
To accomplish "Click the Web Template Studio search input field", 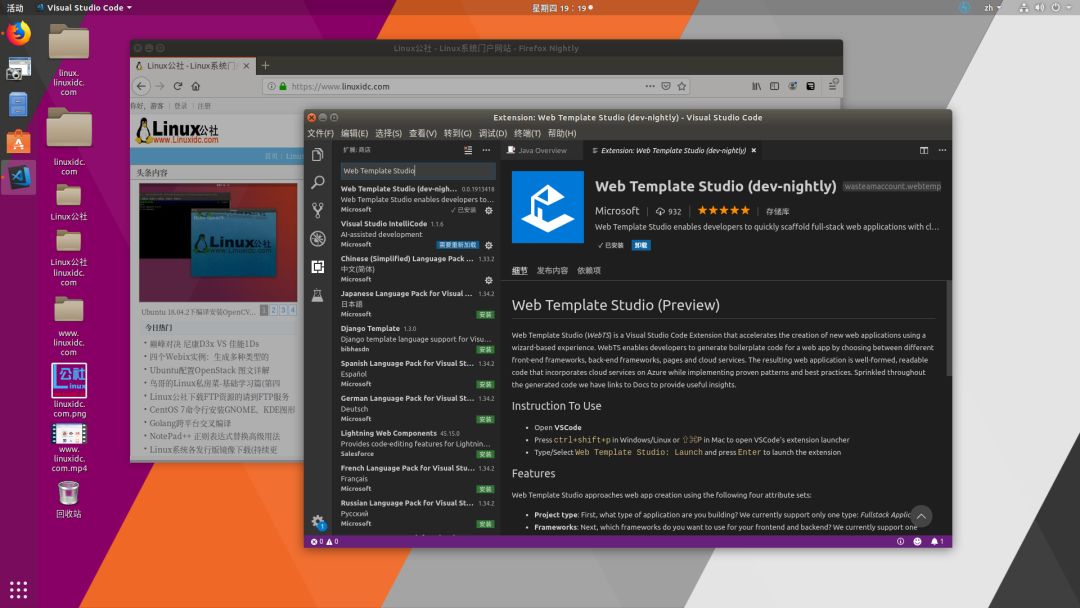I will point(416,172).
